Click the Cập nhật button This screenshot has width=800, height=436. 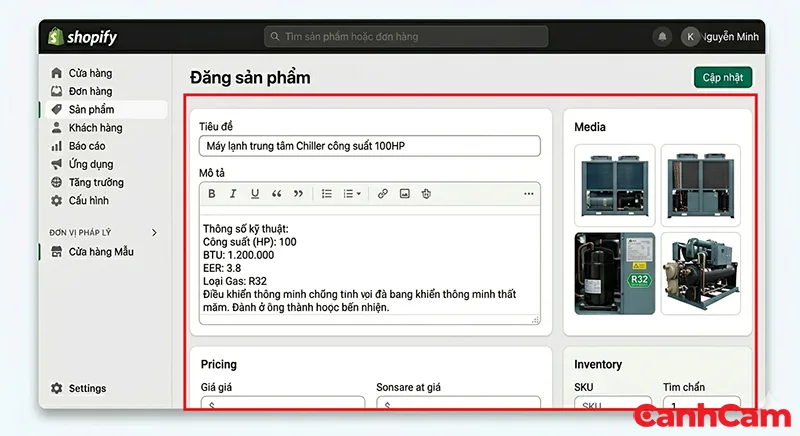(x=722, y=78)
